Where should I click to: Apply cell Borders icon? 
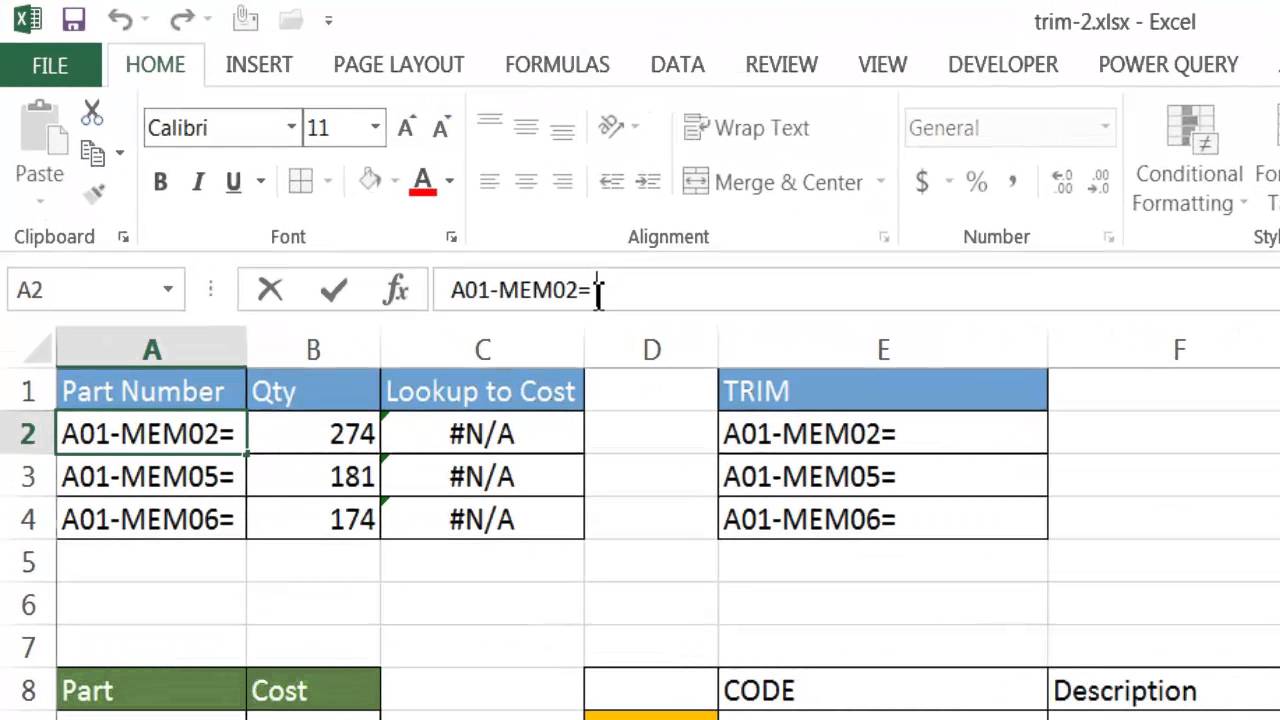tap(300, 181)
